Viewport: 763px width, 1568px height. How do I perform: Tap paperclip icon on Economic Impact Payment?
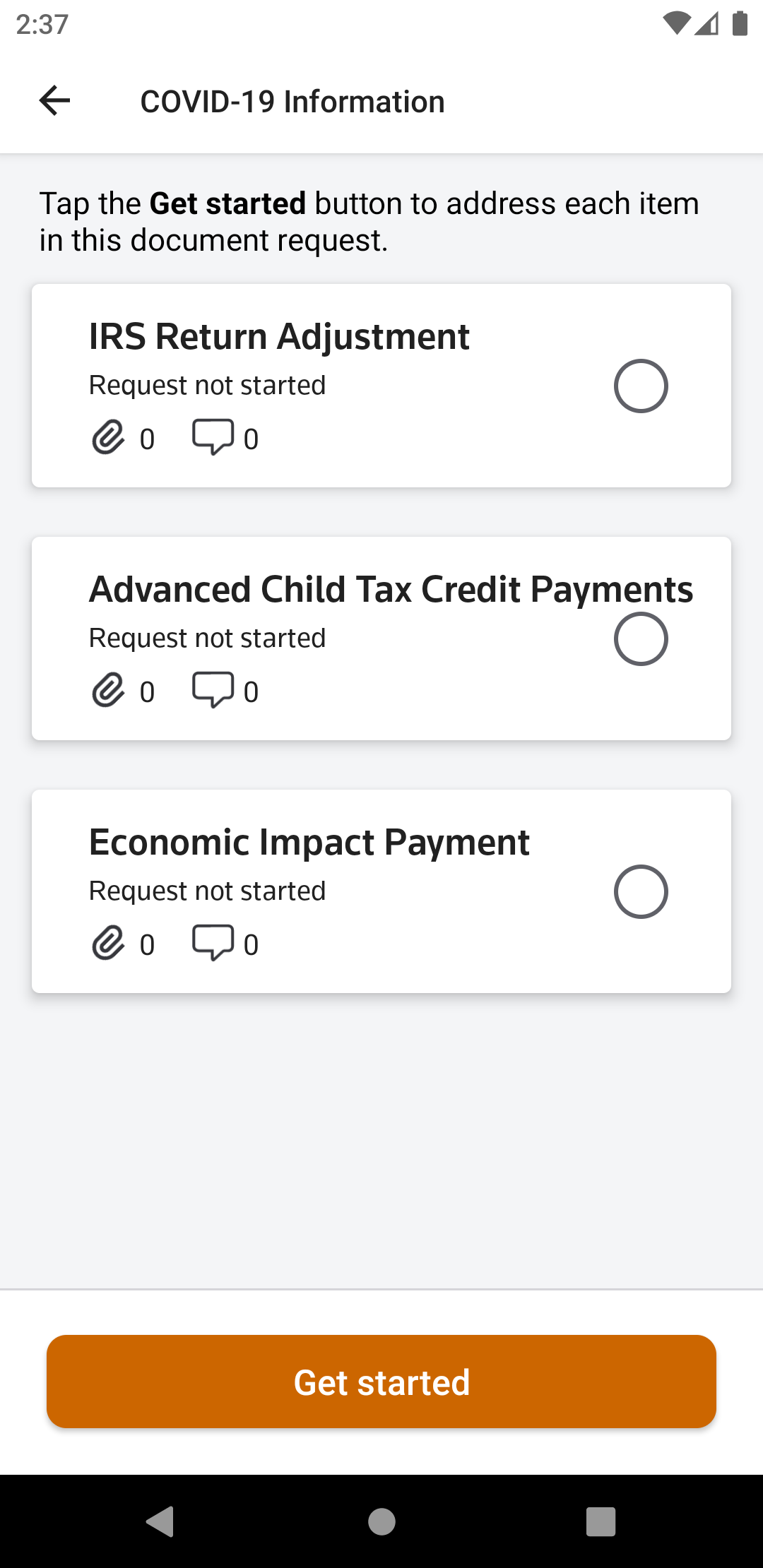[x=108, y=943]
